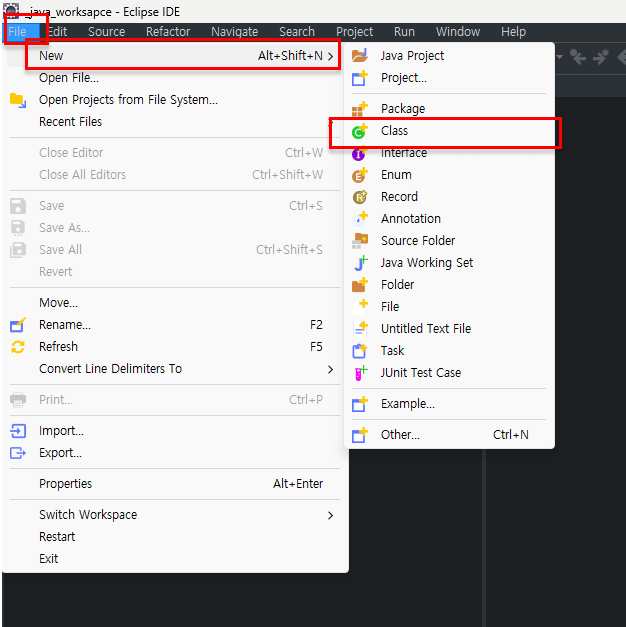
Task: Click the Package icon in submenu
Action: point(360,109)
